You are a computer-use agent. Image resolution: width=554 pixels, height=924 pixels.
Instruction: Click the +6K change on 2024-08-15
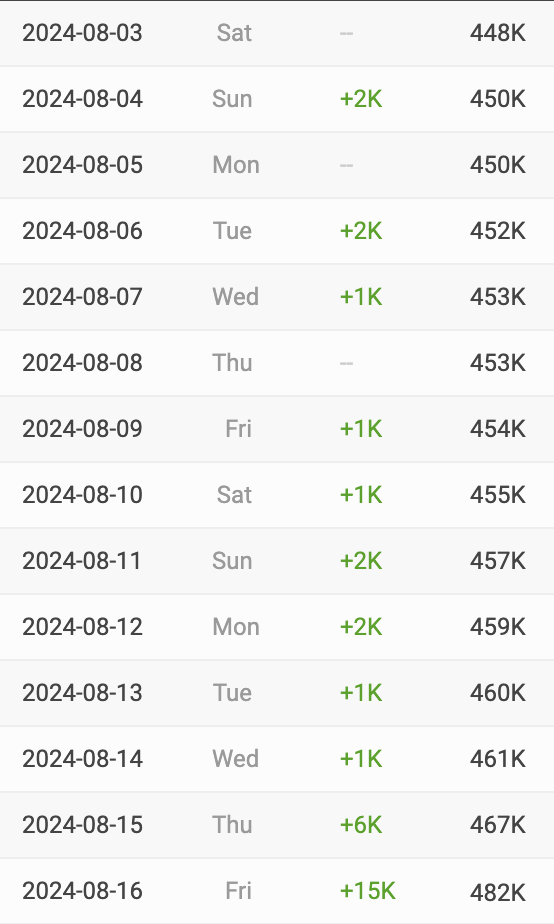pyautogui.click(x=361, y=825)
